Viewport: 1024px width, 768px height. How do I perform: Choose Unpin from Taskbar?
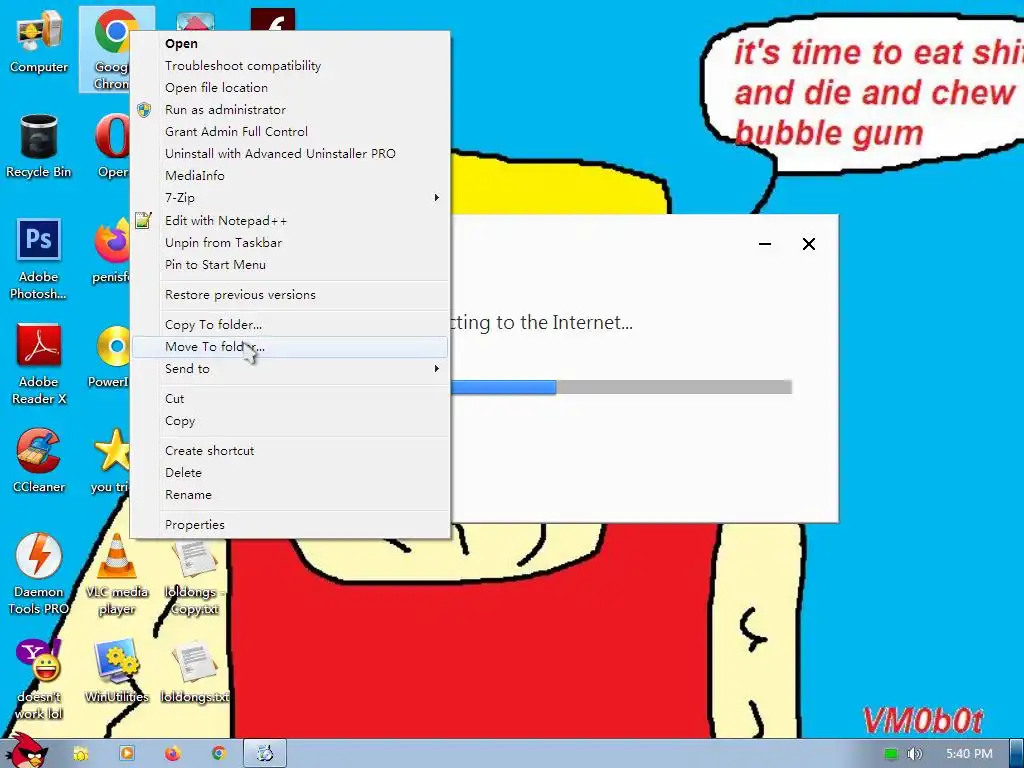pos(290,243)
